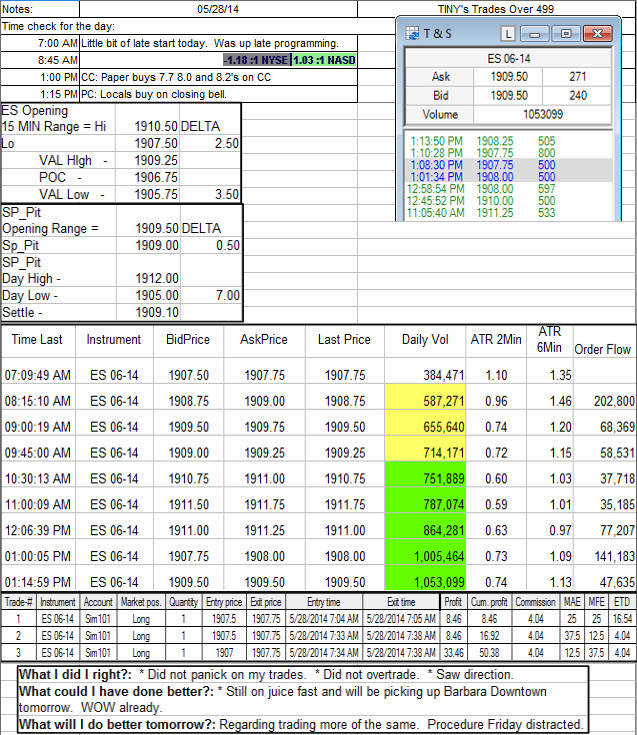Viewport: 637px width, 735px height.
Task: Click the VAL Low value 1905.75
Action: click(x=156, y=194)
